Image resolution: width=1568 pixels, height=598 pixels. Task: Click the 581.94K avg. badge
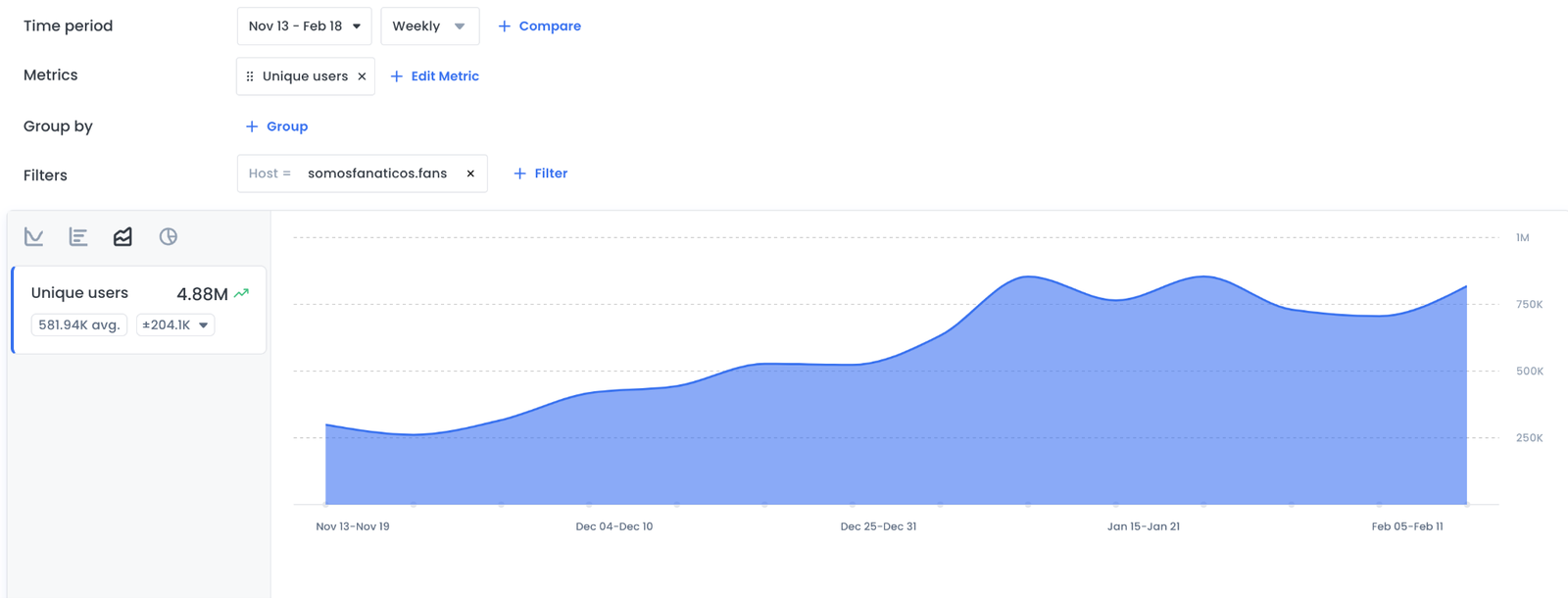pyautogui.click(x=79, y=325)
